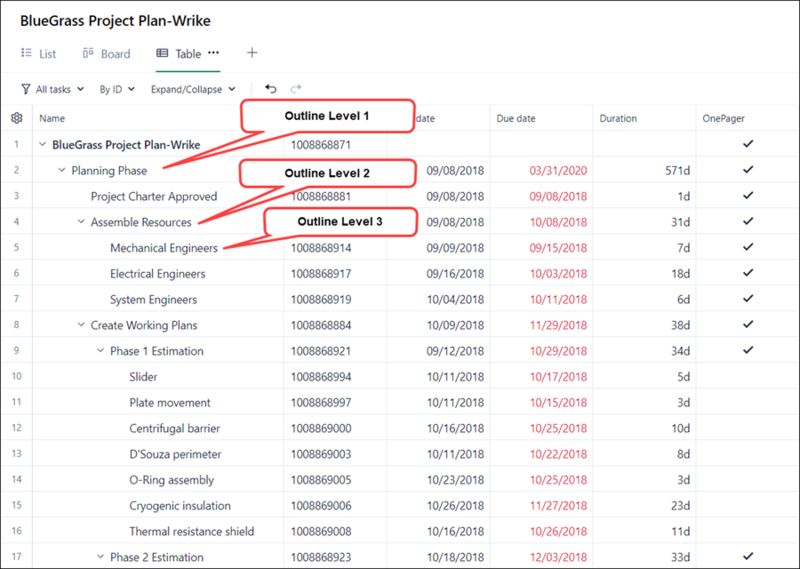The height and width of the screenshot is (569, 800).
Task: Click the redo arrow icon
Action: tap(296, 89)
